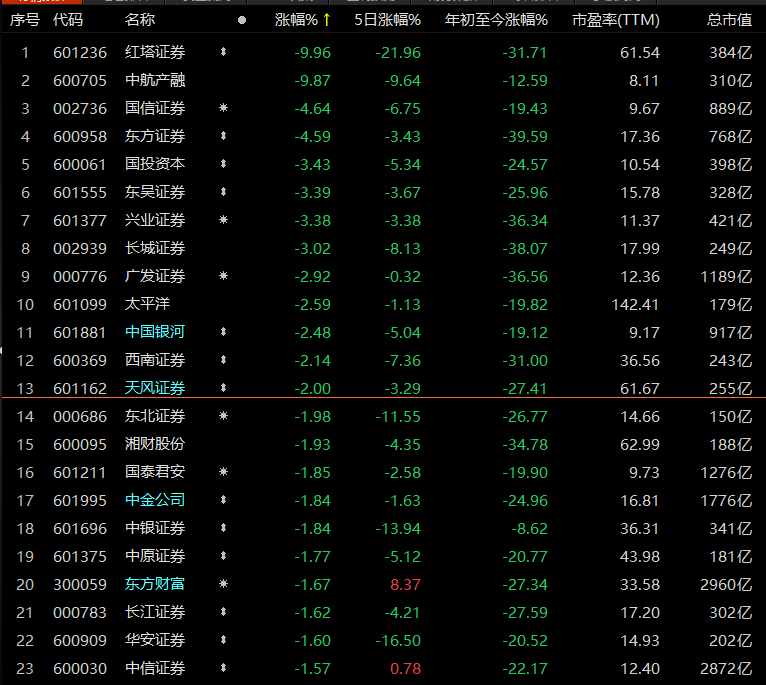Click the marker icon beside 西南证券

223,360
